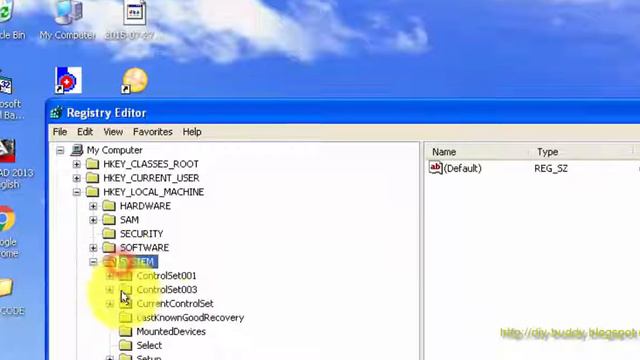Select the highlighted SYSTEM key
This screenshot has height=360, width=640.
(138, 262)
